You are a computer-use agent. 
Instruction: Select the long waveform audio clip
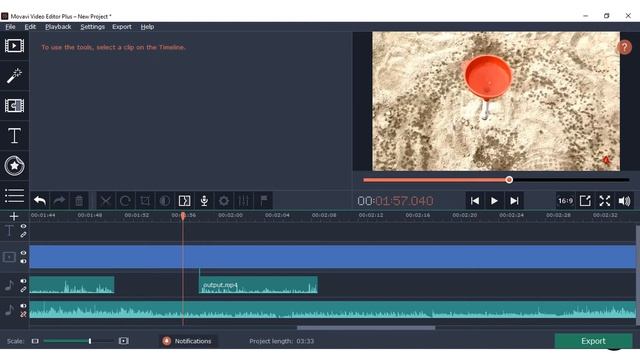(333, 310)
